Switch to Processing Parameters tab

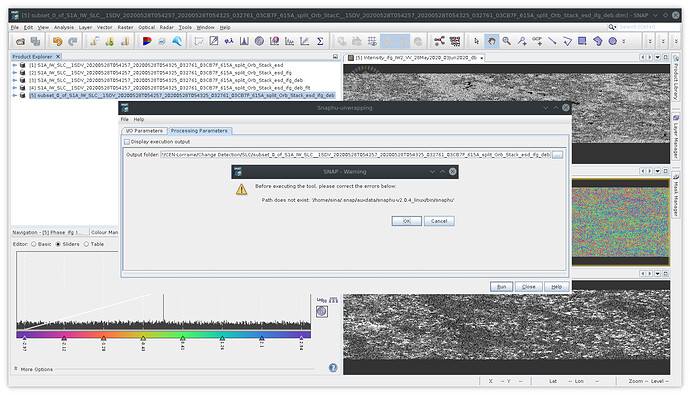pyautogui.click(x=199, y=131)
